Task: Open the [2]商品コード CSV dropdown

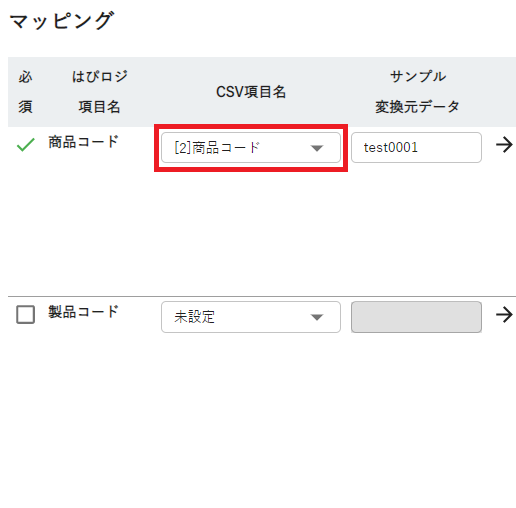Action: [x=251, y=148]
